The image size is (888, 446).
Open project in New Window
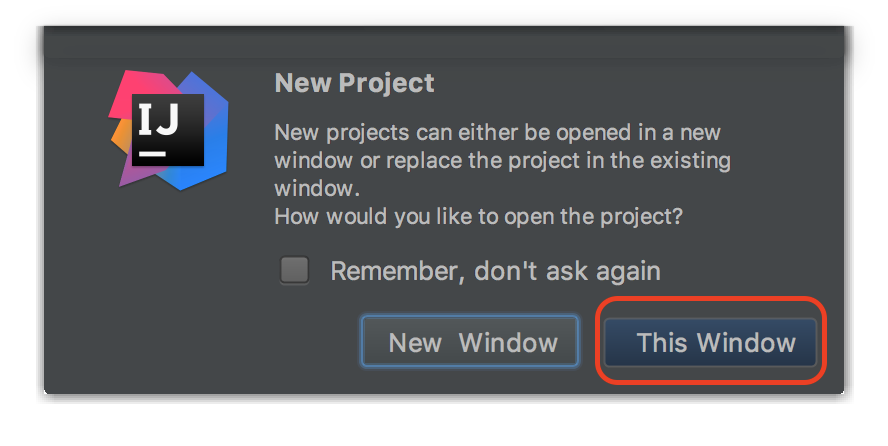[x=470, y=341]
